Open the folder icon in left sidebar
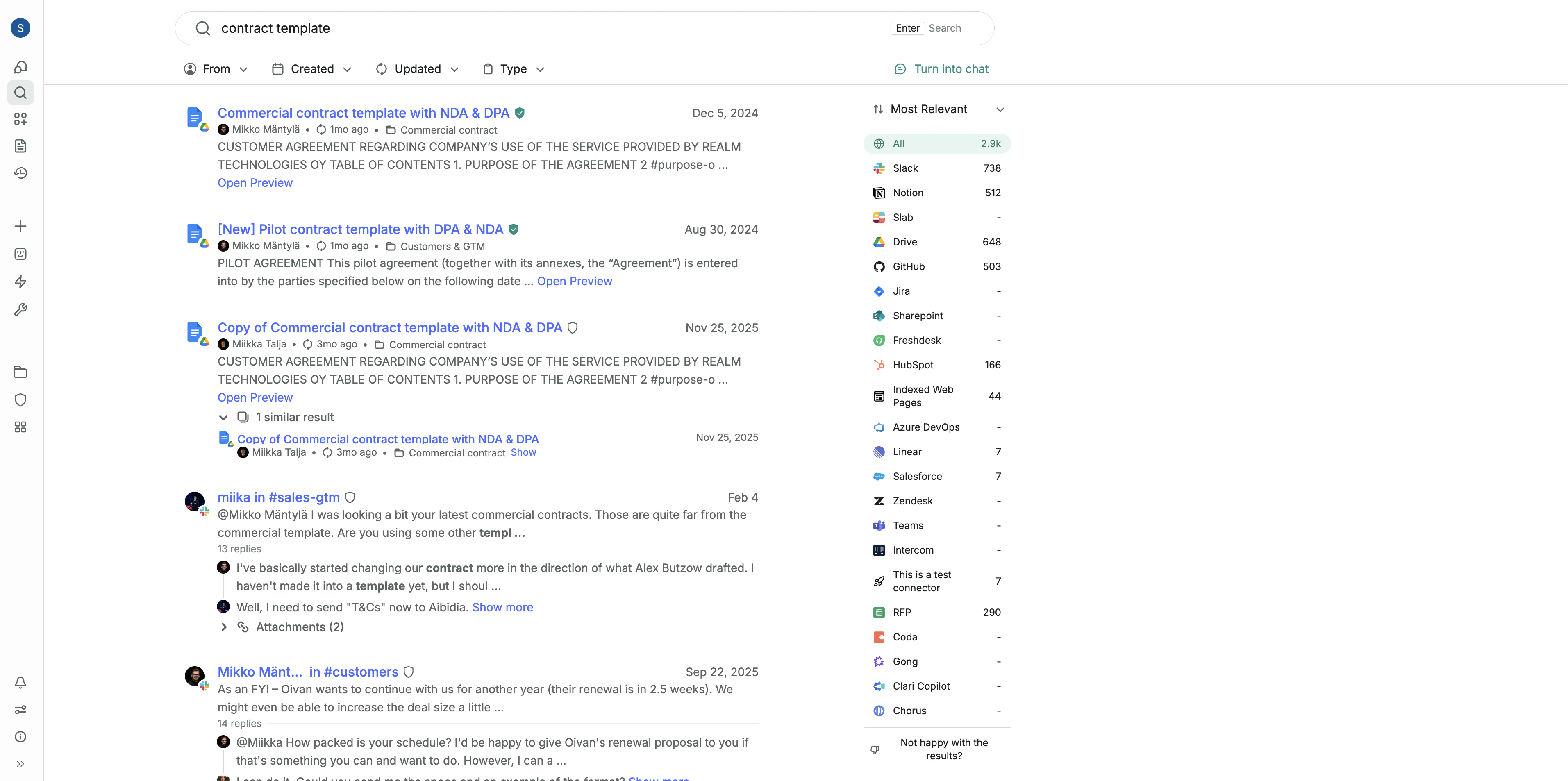Viewport: 1568px width, 781px height. point(20,372)
